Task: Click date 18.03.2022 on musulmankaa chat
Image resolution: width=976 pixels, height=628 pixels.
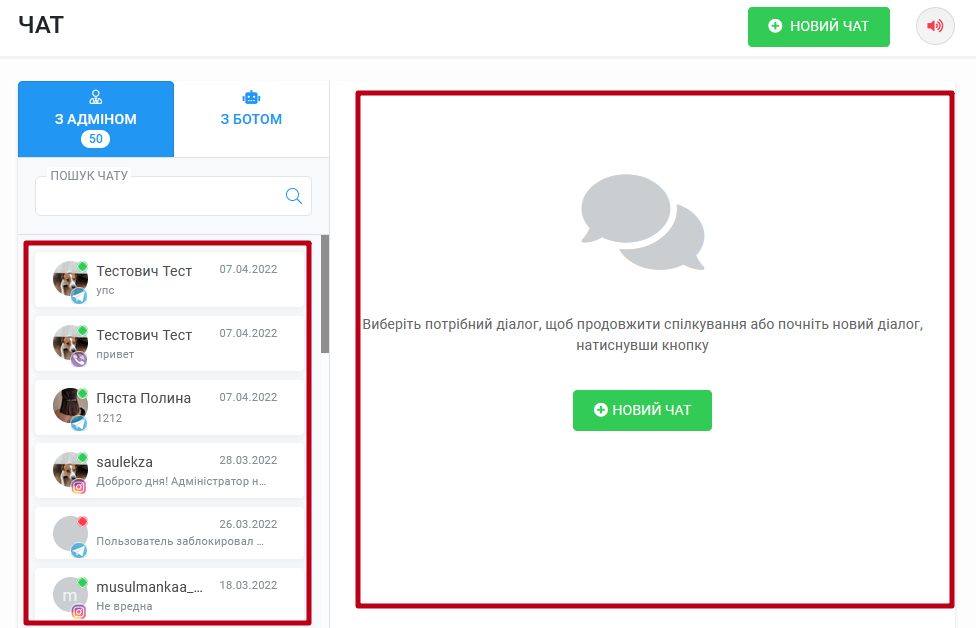Action: pyautogui.click(x=248, y=586)
